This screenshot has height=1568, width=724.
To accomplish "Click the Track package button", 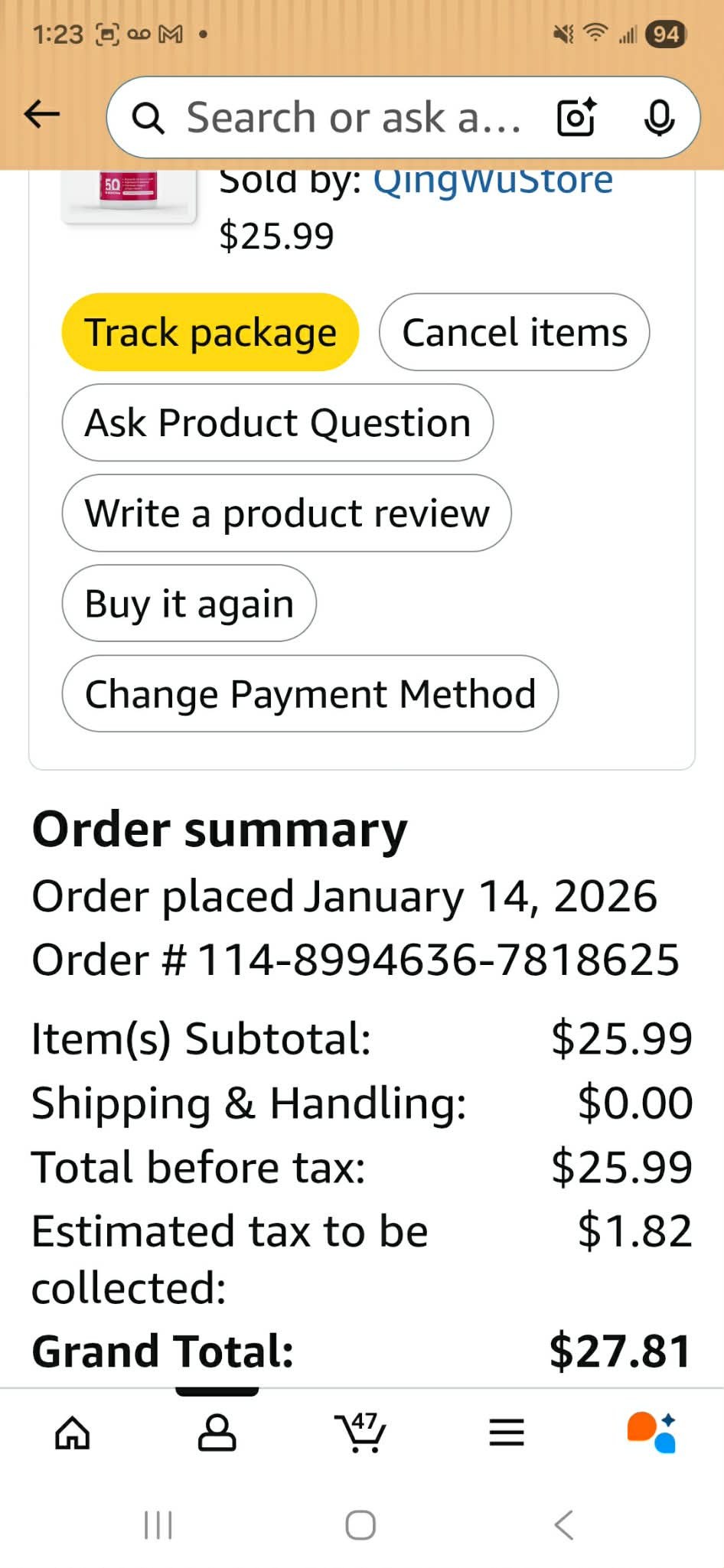I will click(210, 332).
